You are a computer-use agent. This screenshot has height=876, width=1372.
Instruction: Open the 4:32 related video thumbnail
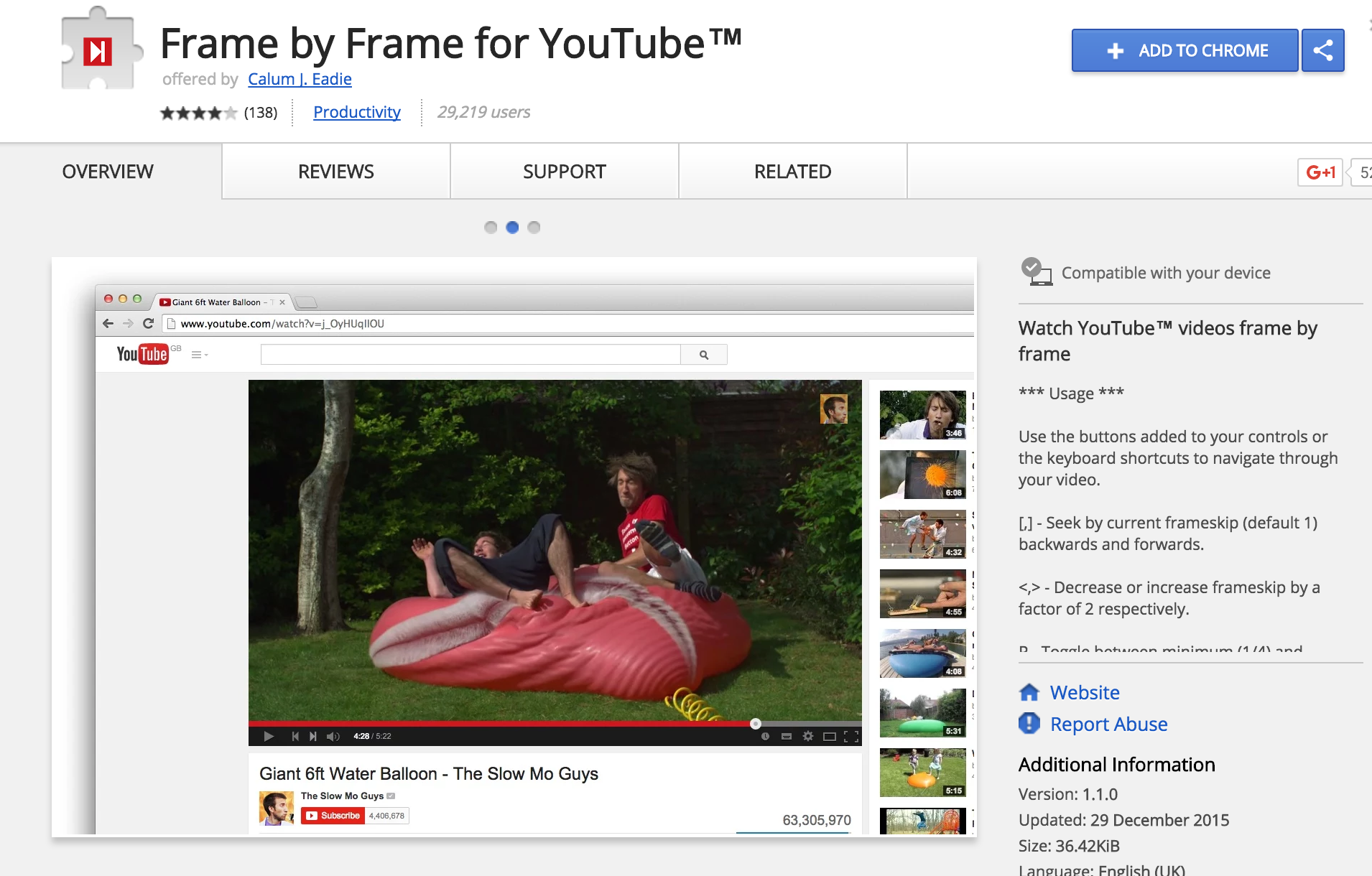point(923,534)
